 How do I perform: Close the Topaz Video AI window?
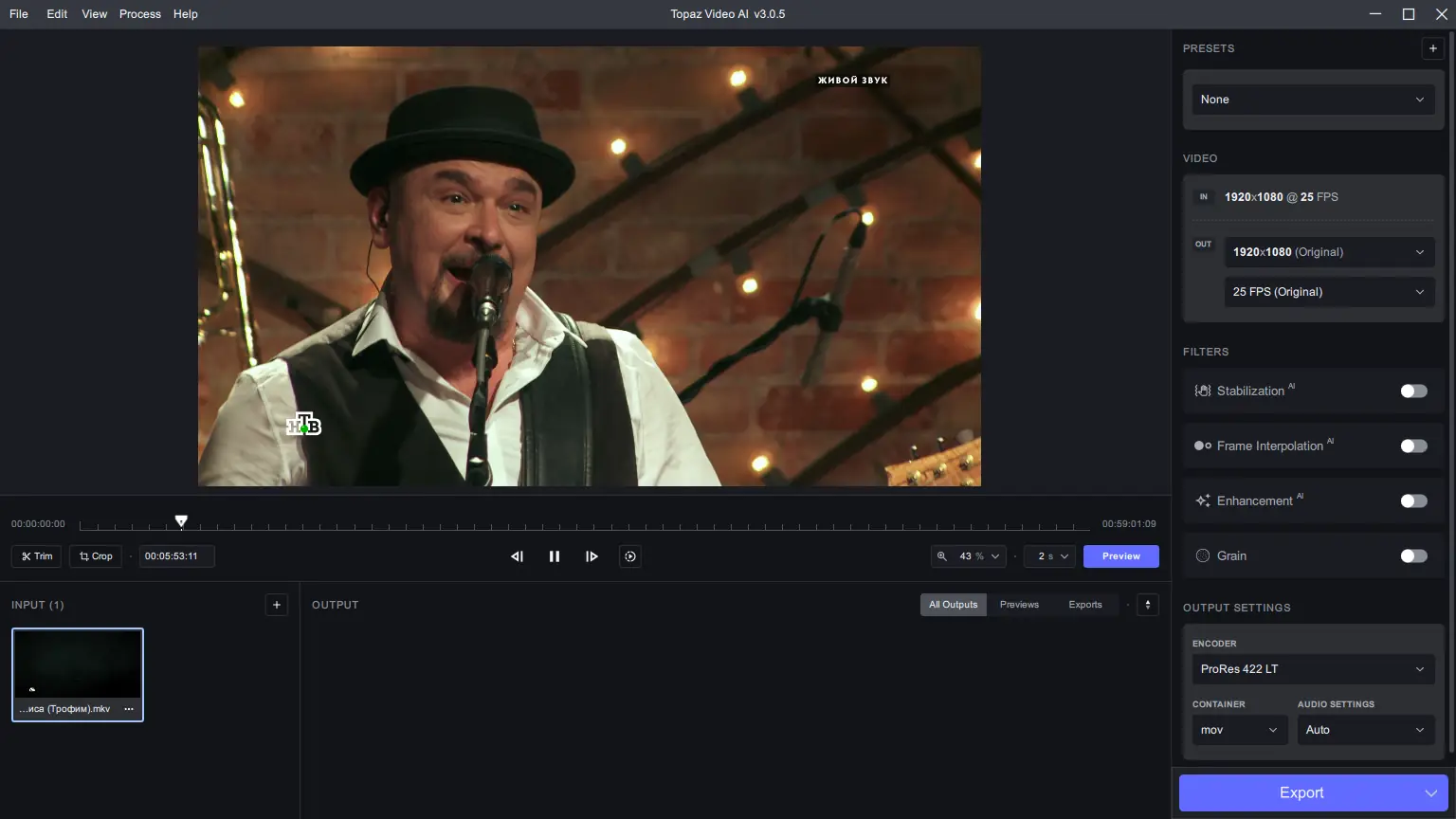click(x=1442, y=14)
